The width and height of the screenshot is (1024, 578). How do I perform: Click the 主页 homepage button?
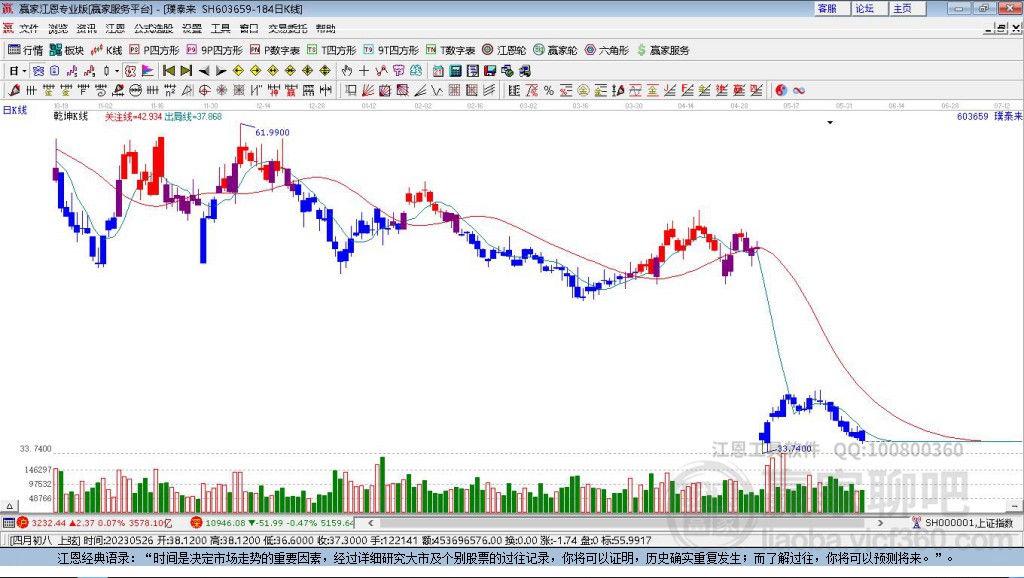tap(907, 8)
